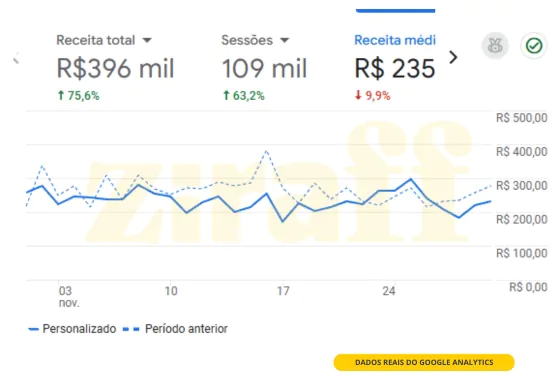This screenshot has width=560, height=380.
Task: Toggle the Período anterior legend item
Action: pos(175,329)
